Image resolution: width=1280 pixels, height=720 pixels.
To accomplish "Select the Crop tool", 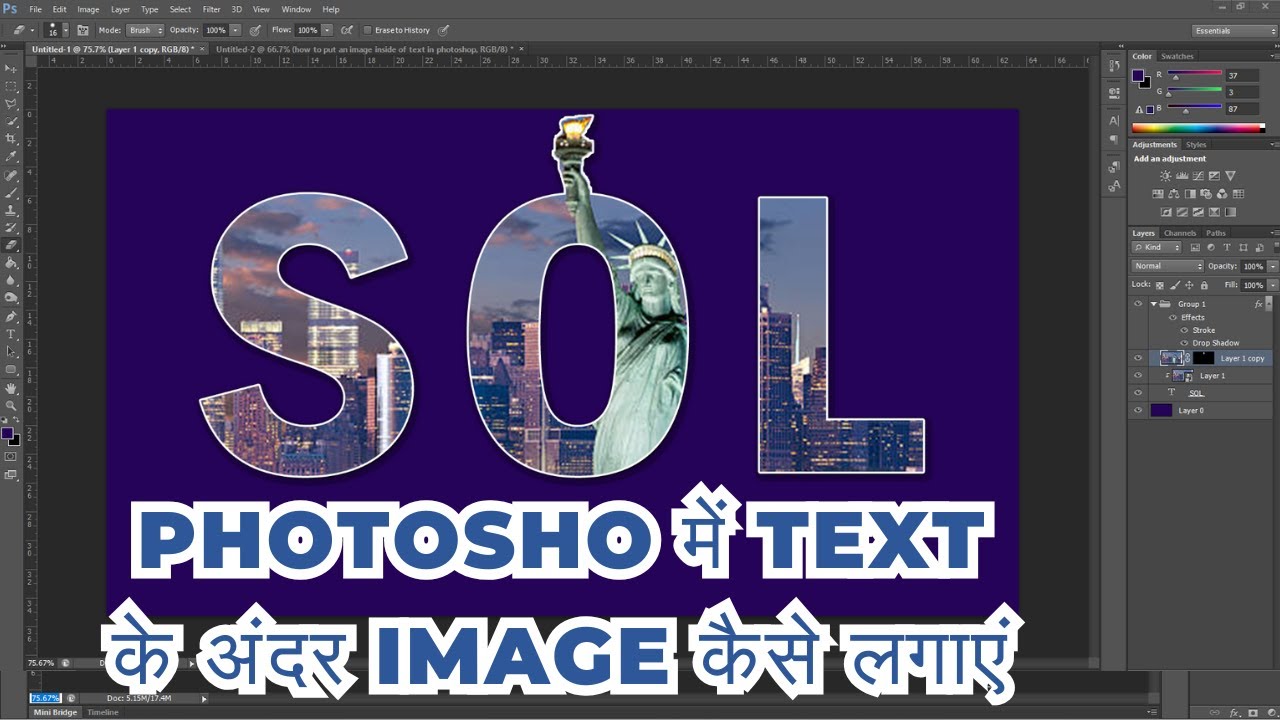I will 11,139.
